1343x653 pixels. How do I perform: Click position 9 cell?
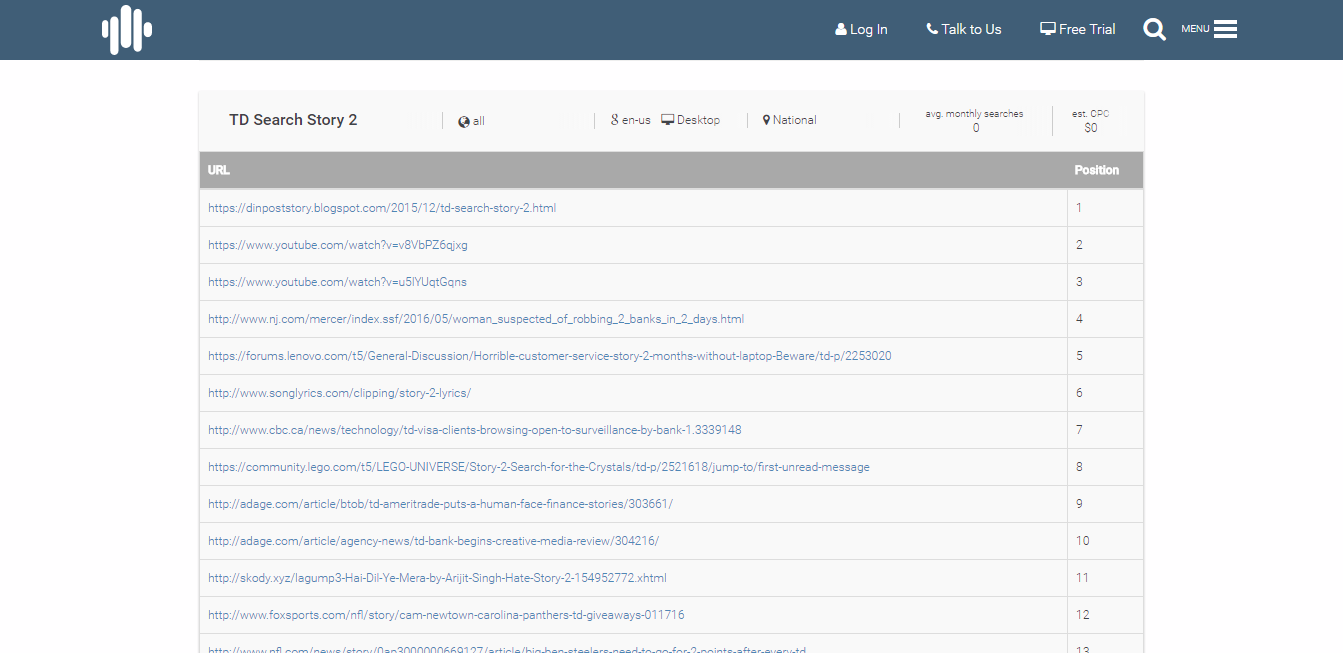(x=1105, y=504)
